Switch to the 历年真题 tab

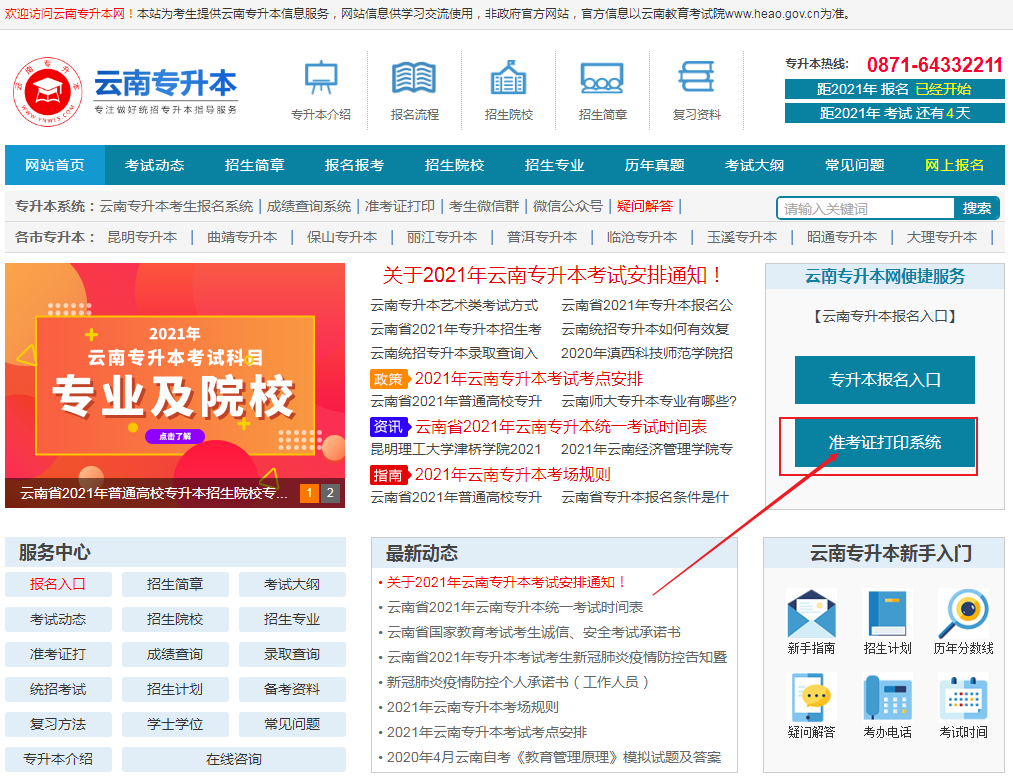pos(656,164)
